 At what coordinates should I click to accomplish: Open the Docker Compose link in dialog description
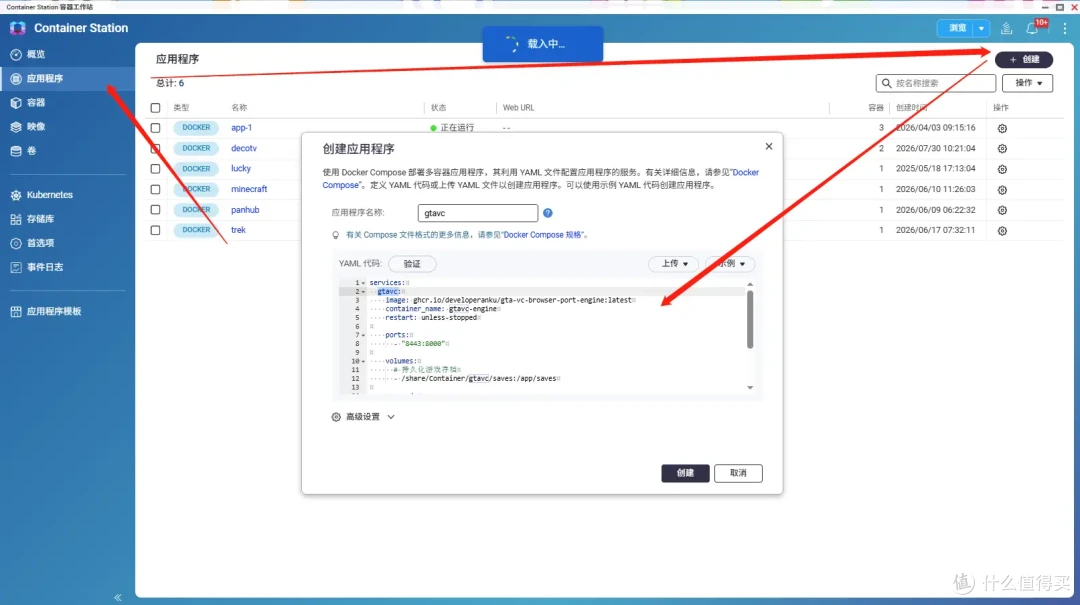pos(746,172)
